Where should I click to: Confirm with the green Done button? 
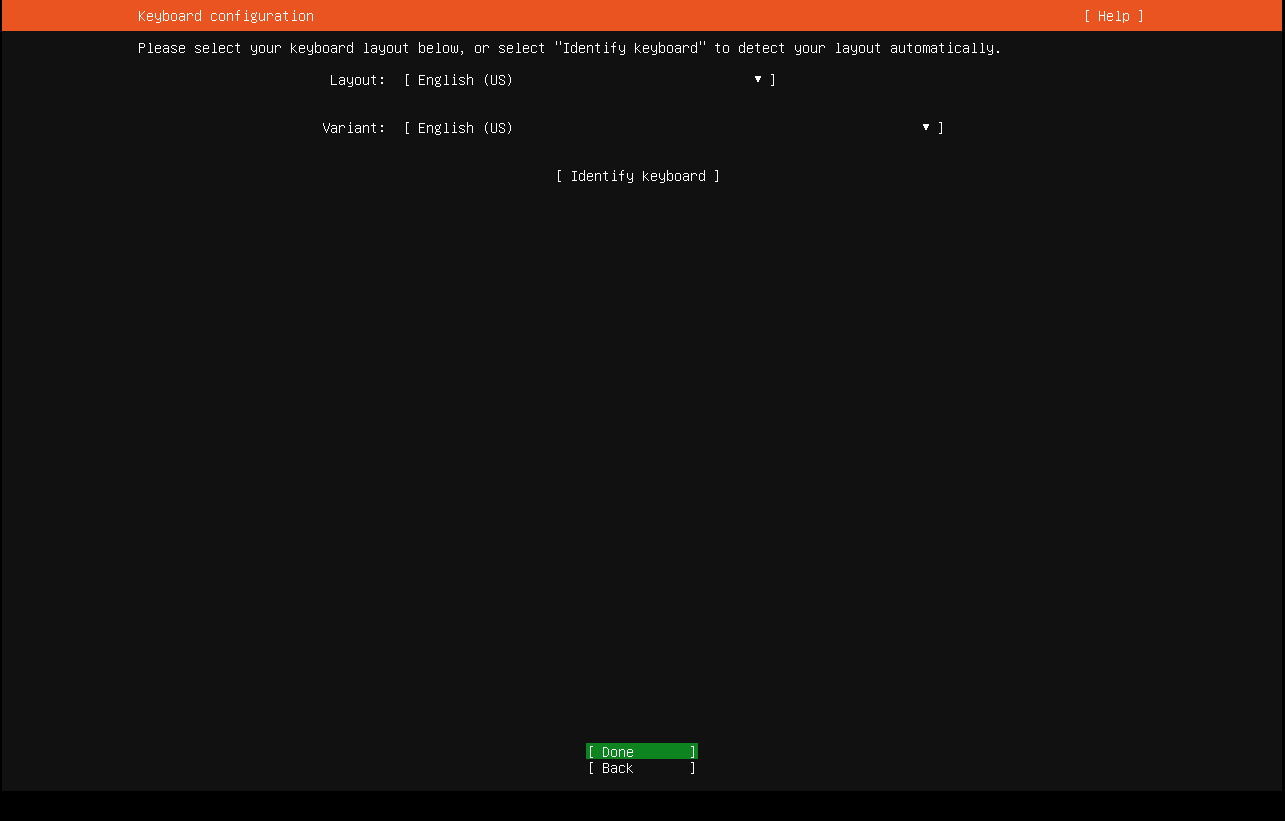(x=641, y=752)
